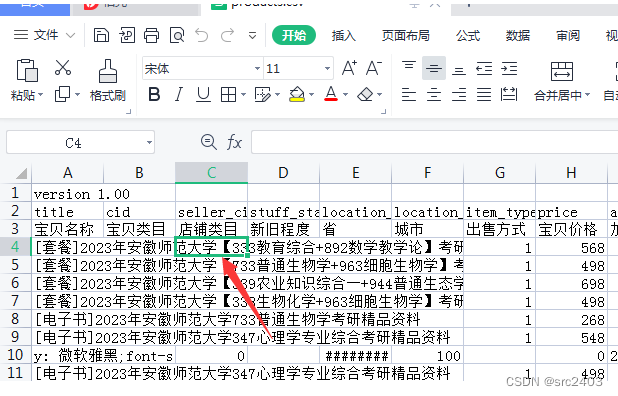Screen dimensions: 618x396
Task: Open the Insert tab (插入)
Action: tap(344, 35)
